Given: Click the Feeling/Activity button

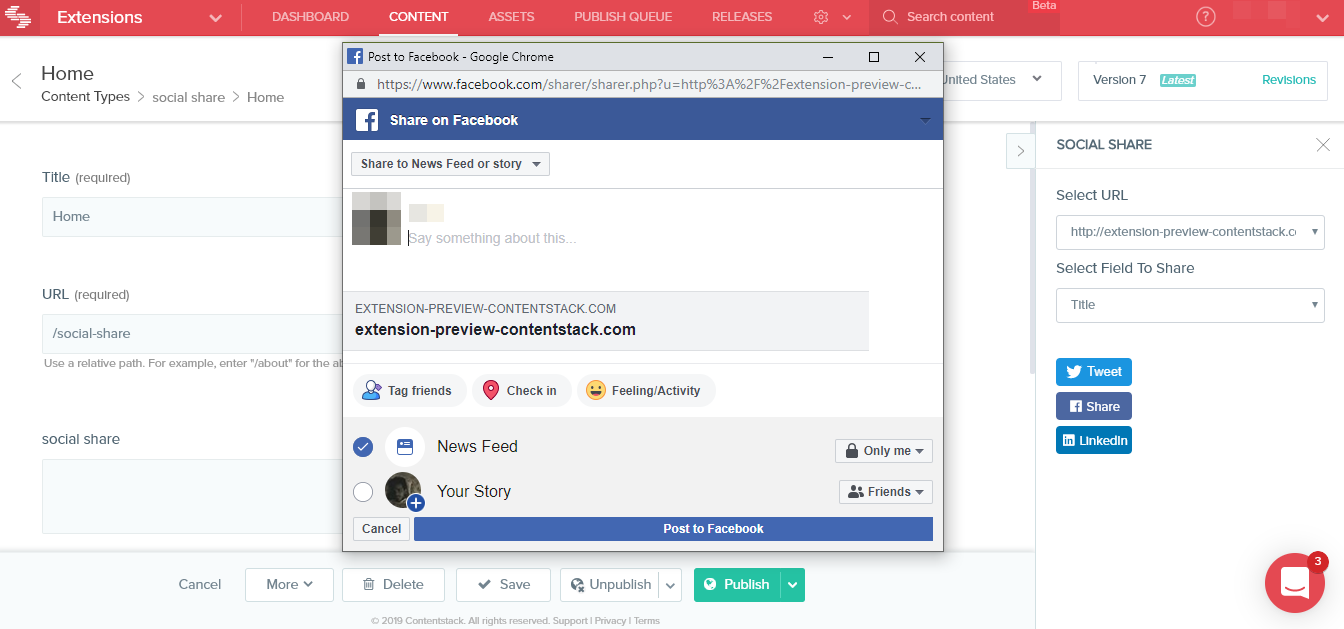Looking at the screenshot, I should click(x=646, y=391).
